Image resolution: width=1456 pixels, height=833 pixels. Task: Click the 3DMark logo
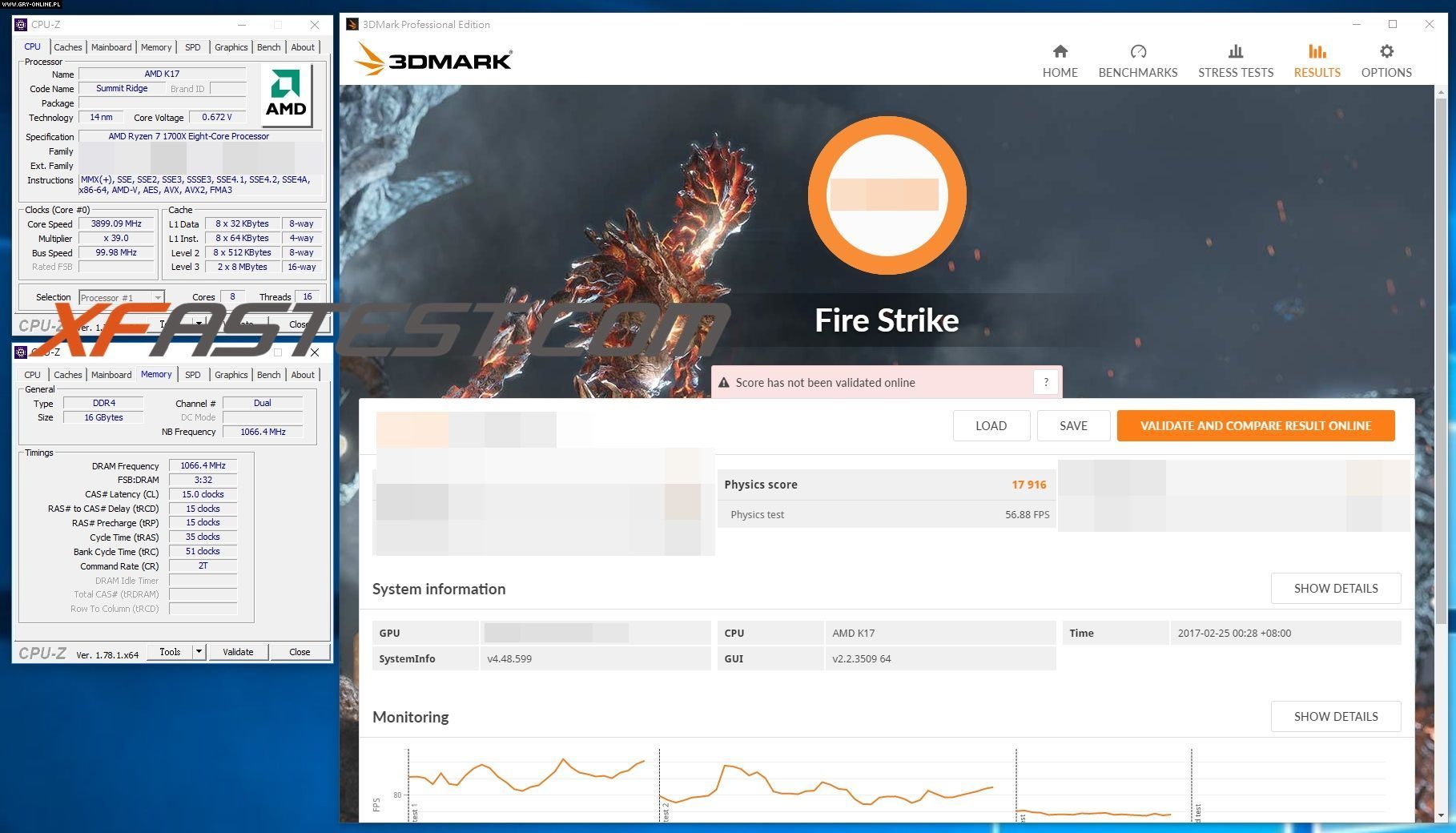click(x=433, y=60)
